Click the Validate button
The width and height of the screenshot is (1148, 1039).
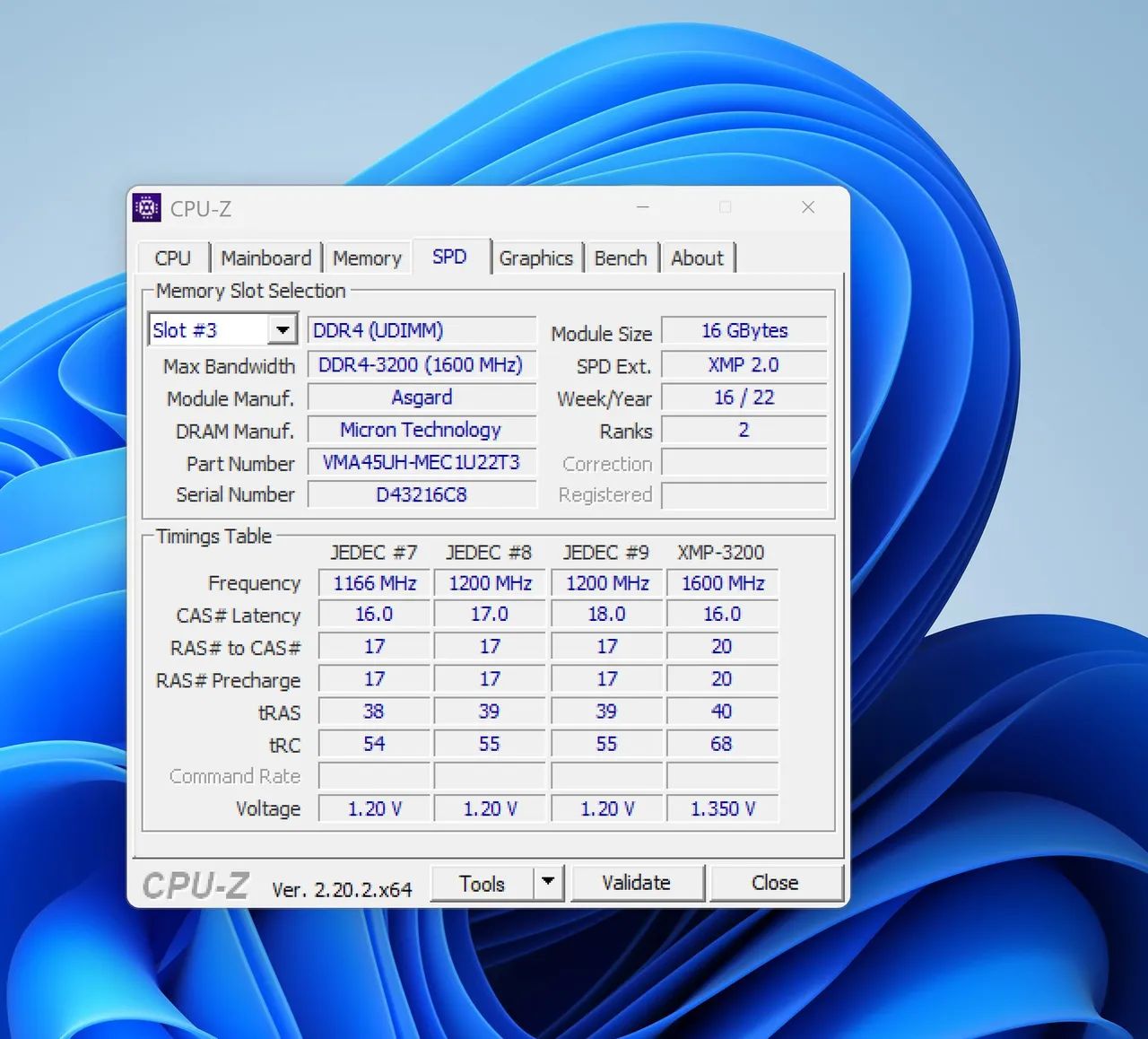pyautogui.click(x=637, y=883)
